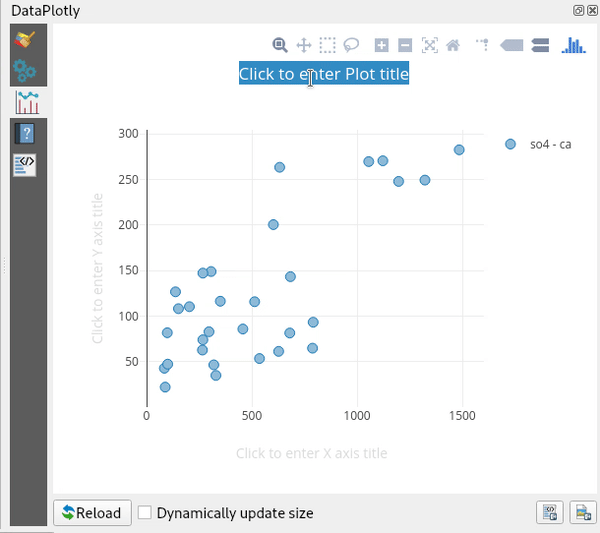Enable Dynamically update size checkbox

(145, 512)
